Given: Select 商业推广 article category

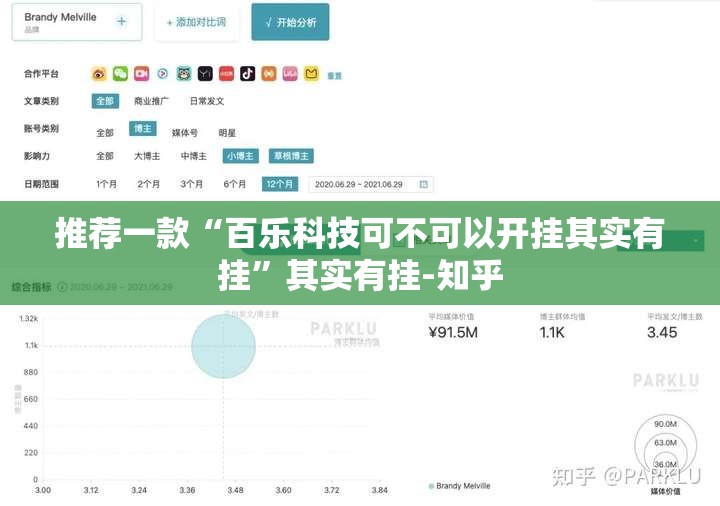Looking at the screenshot, I should (151, 101).
